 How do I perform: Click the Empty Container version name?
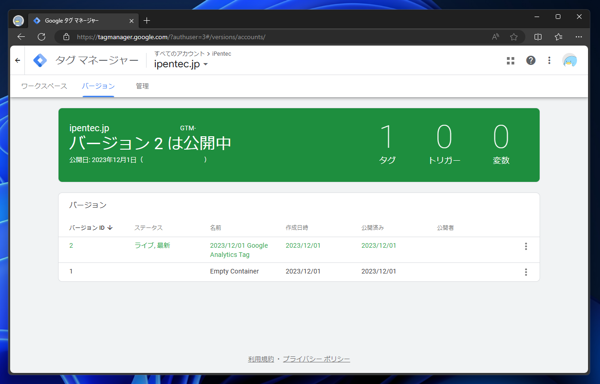(x=234, y=271)
